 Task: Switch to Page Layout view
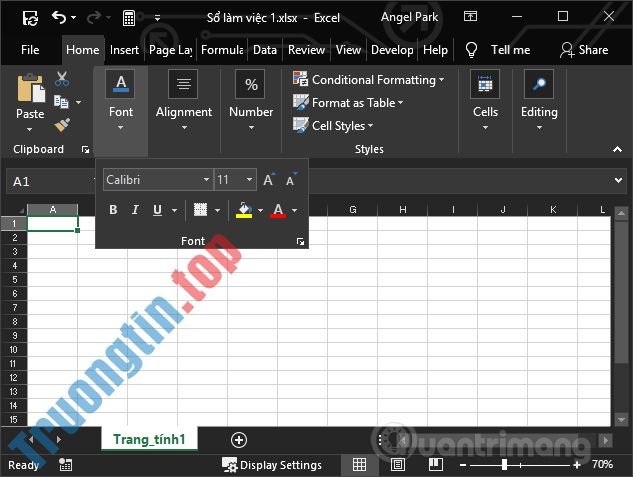(x=398, y=464)
